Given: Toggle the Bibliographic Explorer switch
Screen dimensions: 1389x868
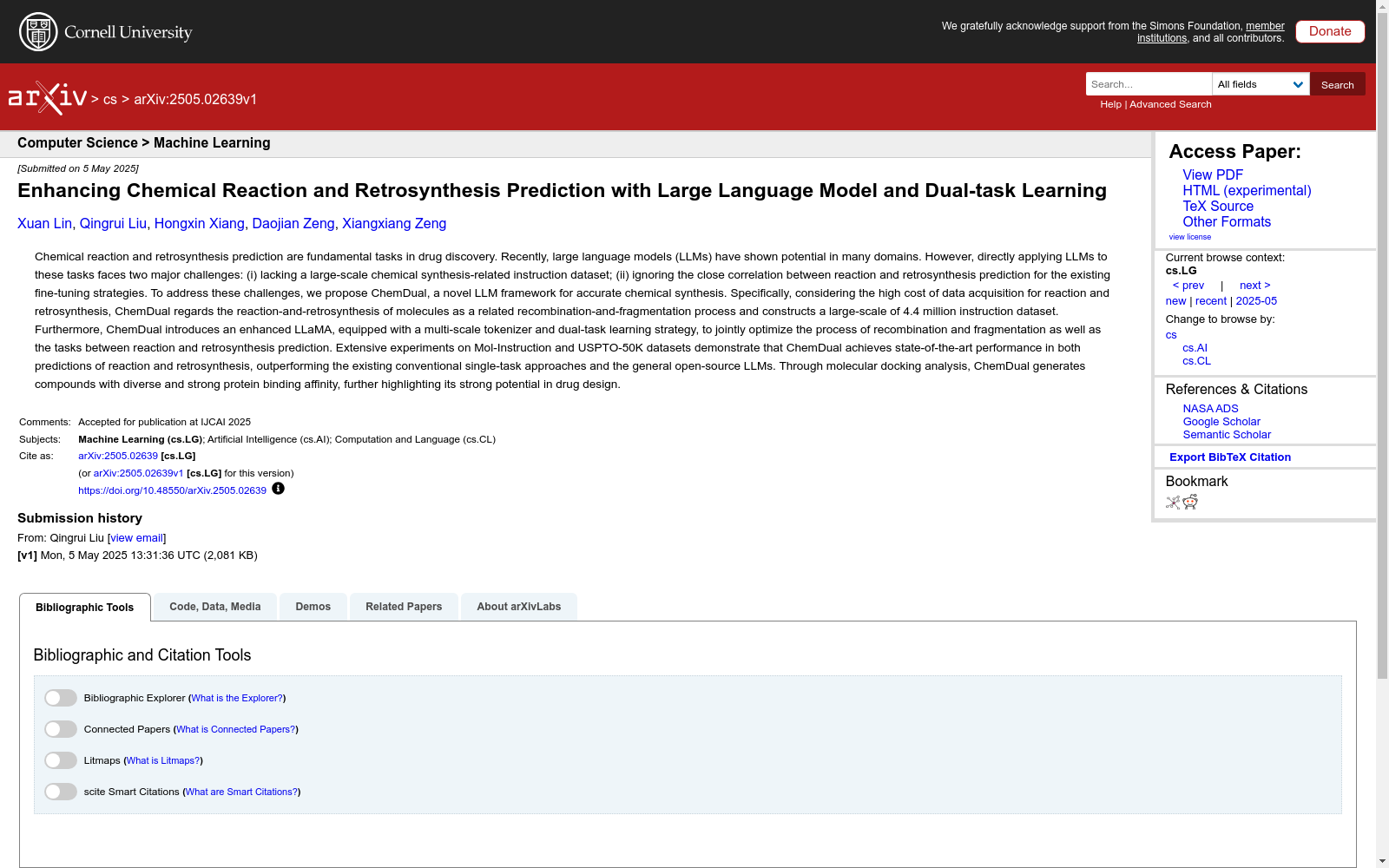Looking at the screenshot, I should pyautogui.click(x=61, y=698).
